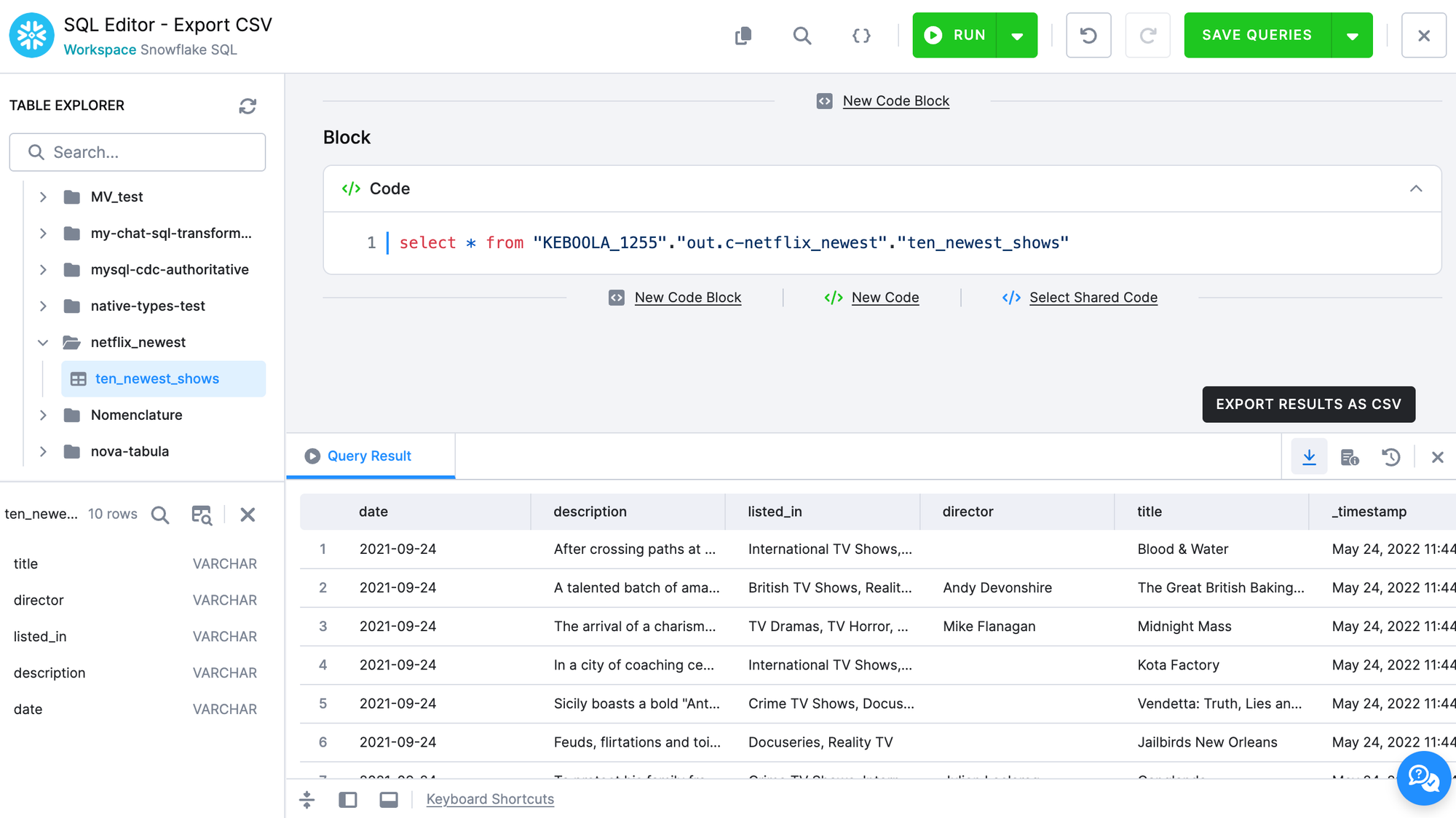Open the RUN button dropdown

coord(1018,34)
